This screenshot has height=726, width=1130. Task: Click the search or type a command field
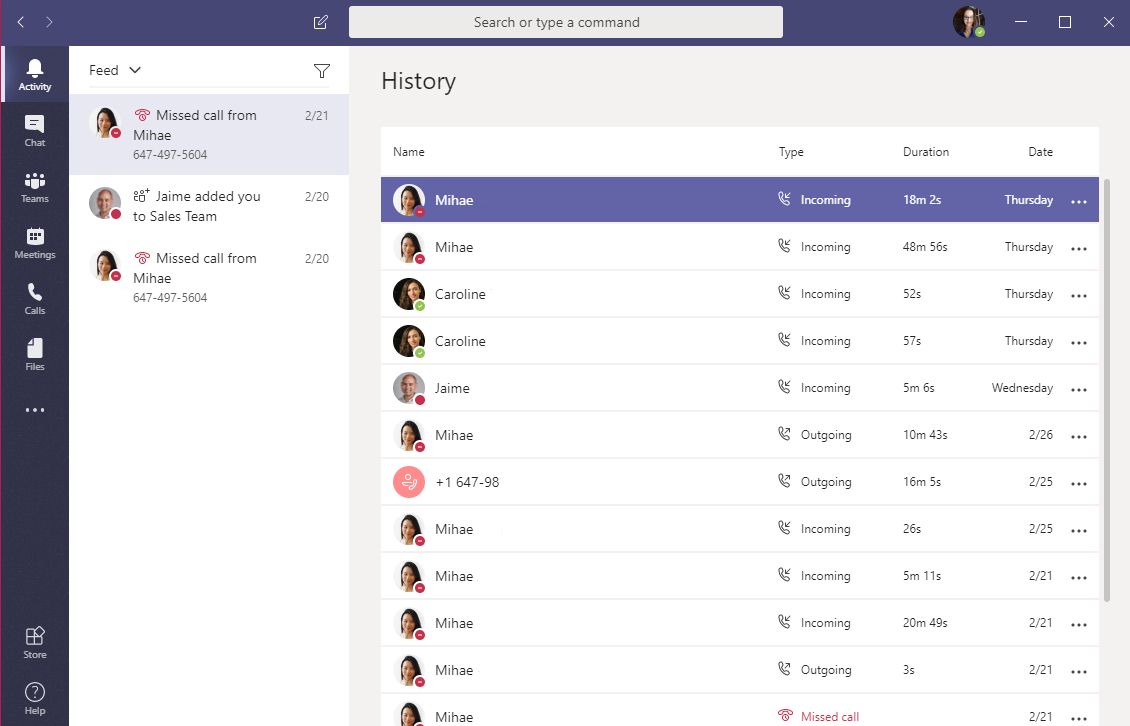tap(565, 21)
